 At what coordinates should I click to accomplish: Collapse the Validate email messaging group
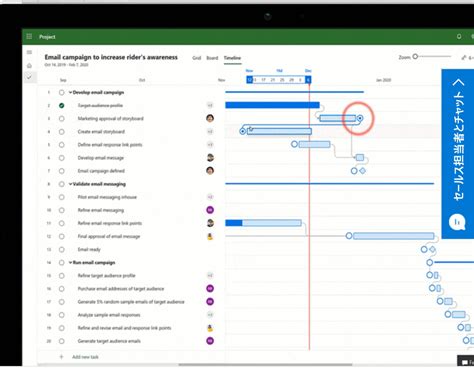coord(70,184)
